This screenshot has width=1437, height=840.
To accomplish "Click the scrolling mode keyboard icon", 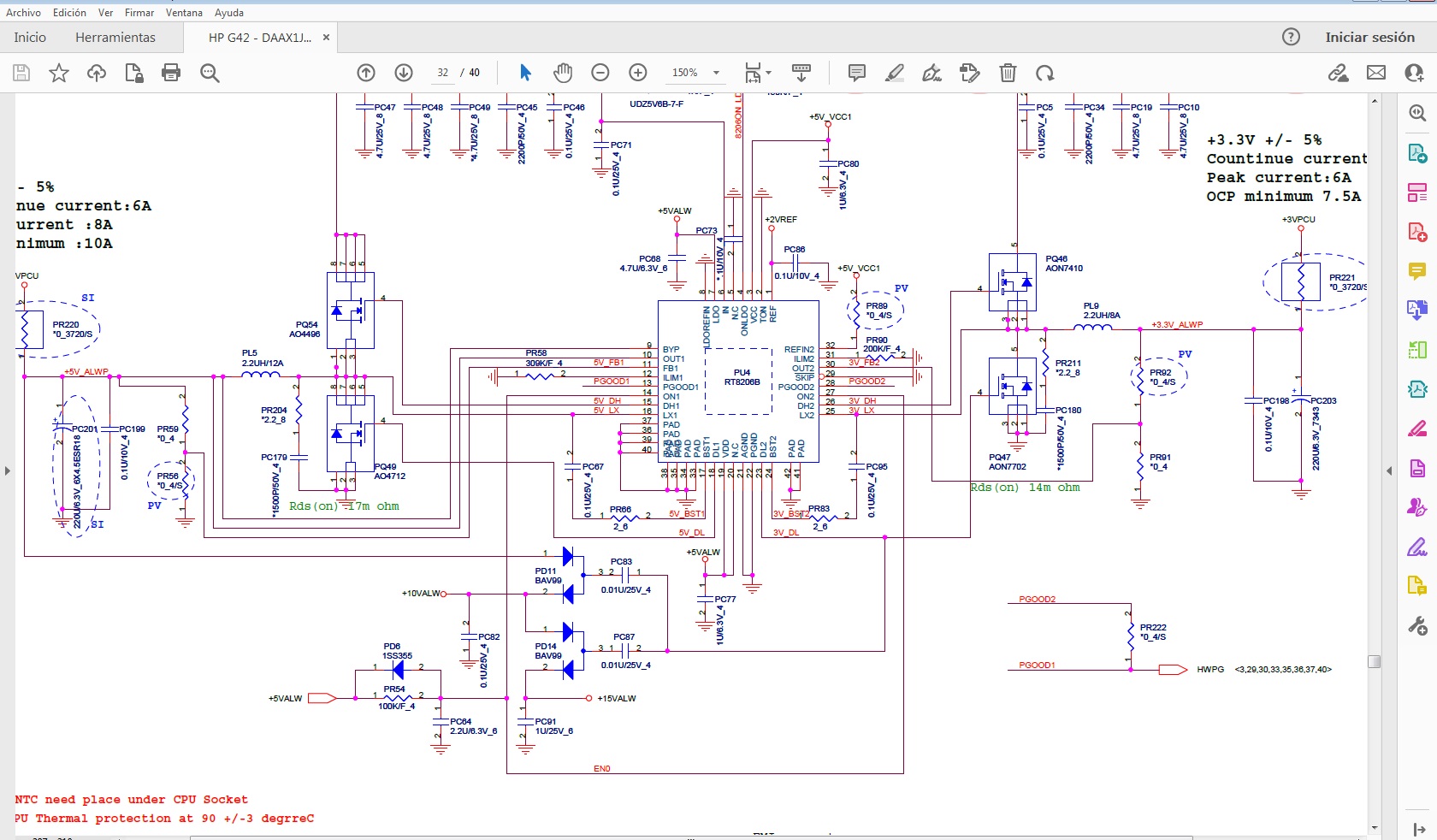I will pyautogui.click(x=801, y=73).
